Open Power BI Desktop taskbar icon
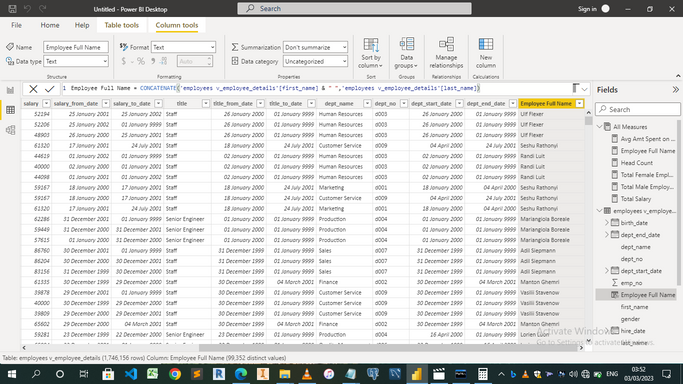 coord(416,374)
